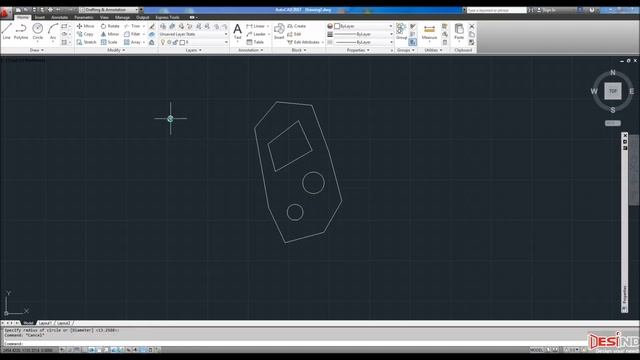Click the help search input field
Image resolution: width=640 pixels, height=360 pixels.
click(x=497, y=10)
